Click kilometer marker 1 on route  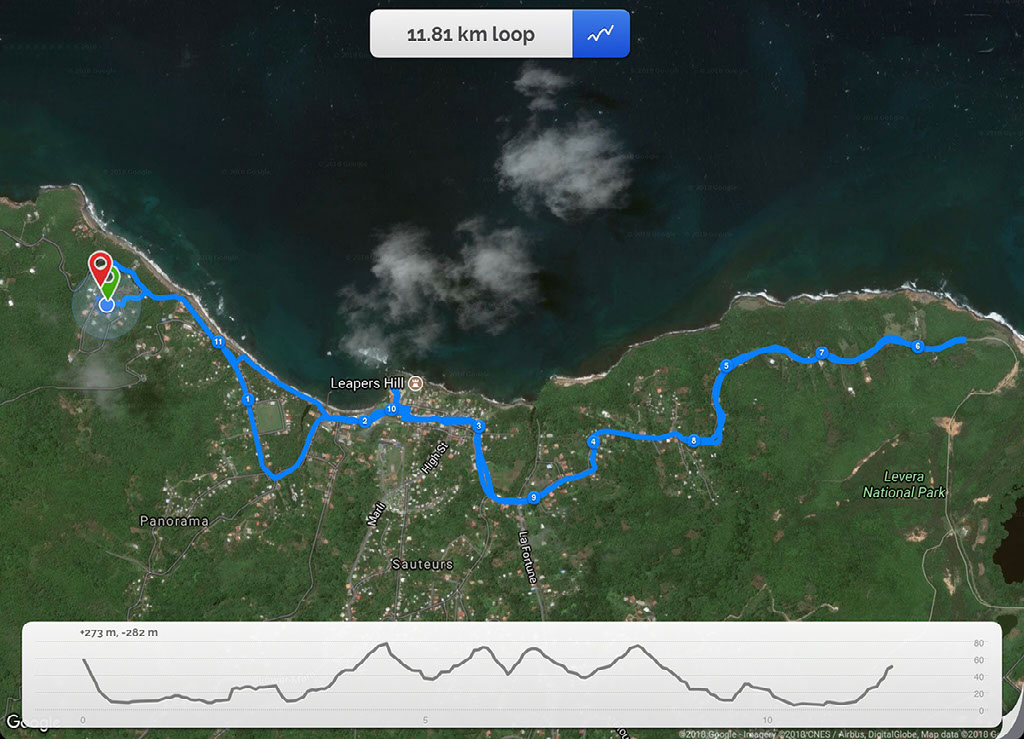pyautogui.click(x=248, y=399)
